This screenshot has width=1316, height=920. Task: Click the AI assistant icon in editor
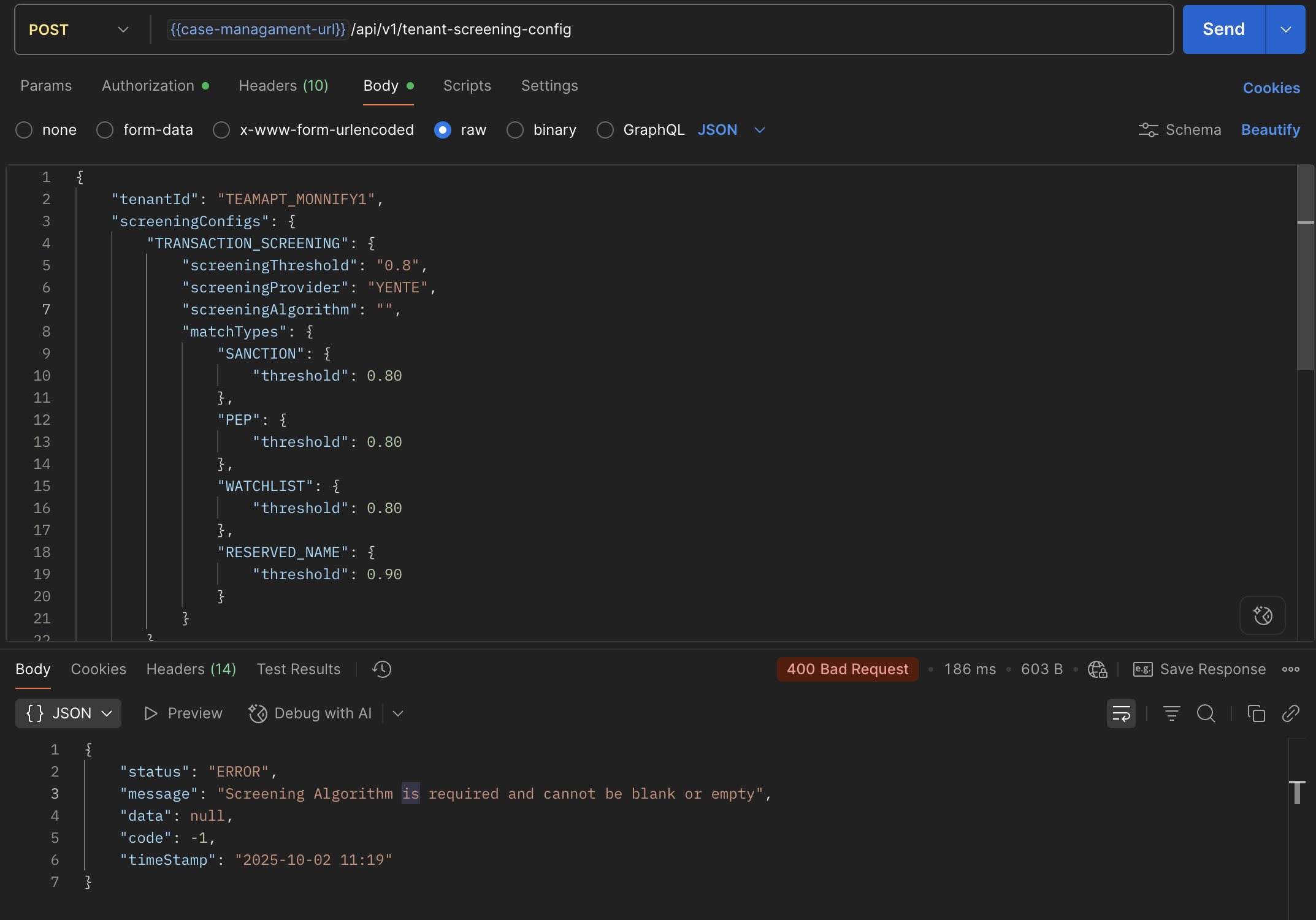click(x=1262, y=615)
